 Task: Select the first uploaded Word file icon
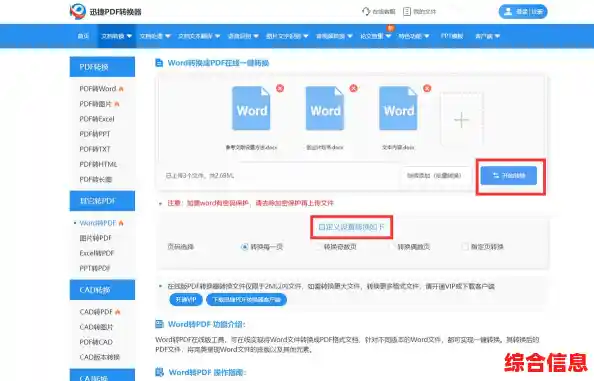click(251, 108)
